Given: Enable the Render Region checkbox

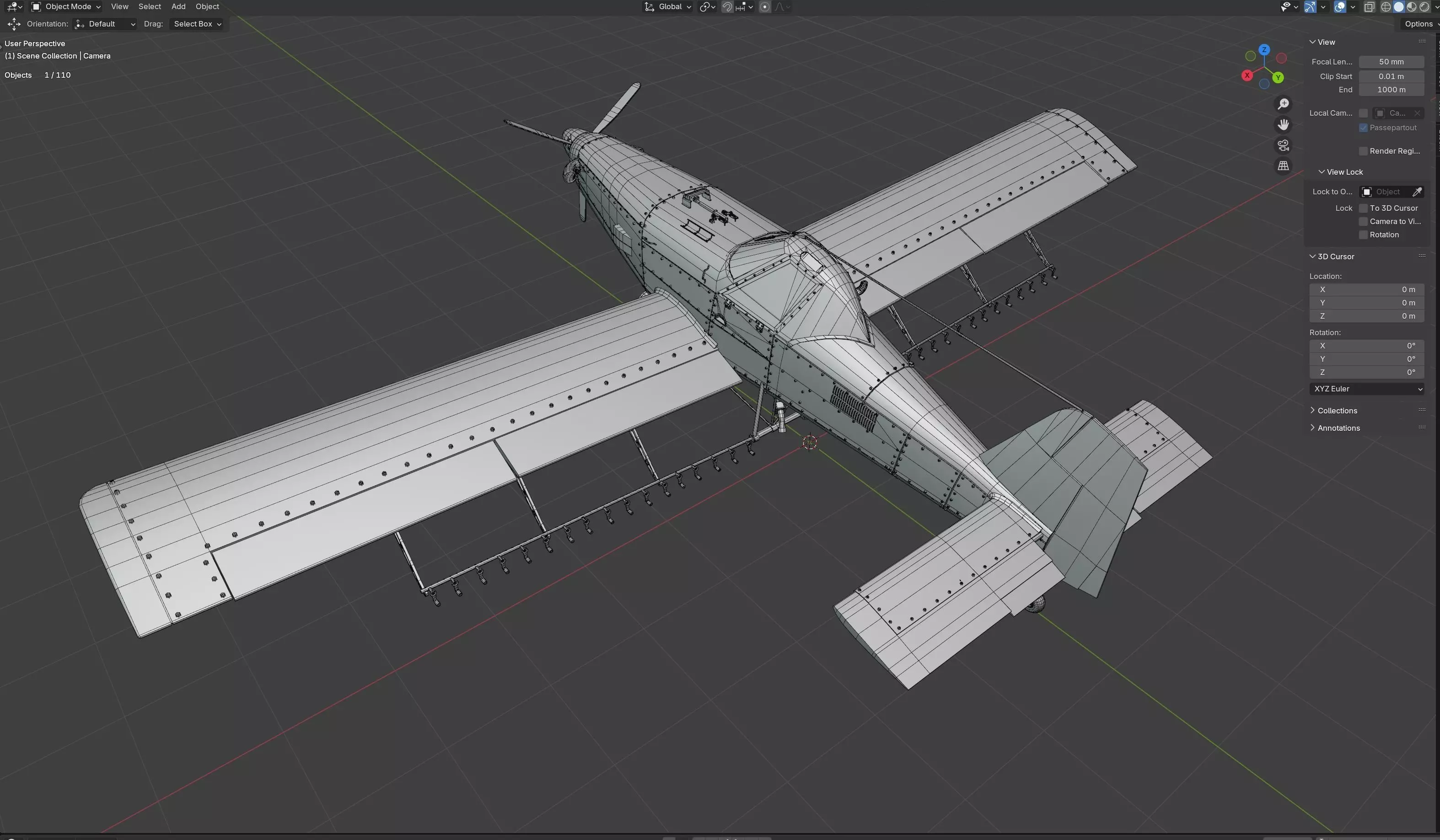Looking at the screenshot, I should click(1364, 151).
